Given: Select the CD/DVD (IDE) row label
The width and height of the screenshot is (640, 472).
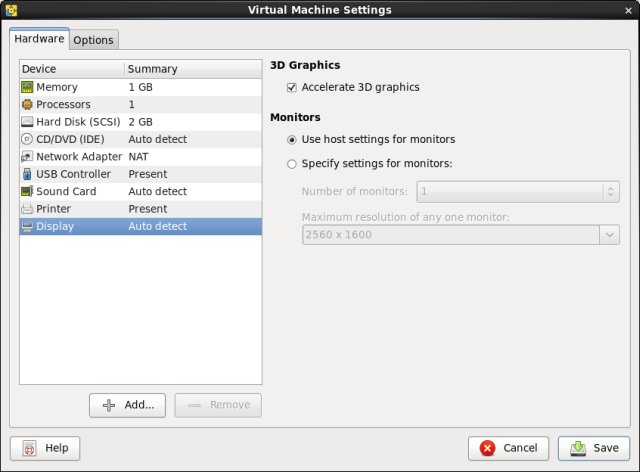Looking at the screenshot, I should (70, 139).
